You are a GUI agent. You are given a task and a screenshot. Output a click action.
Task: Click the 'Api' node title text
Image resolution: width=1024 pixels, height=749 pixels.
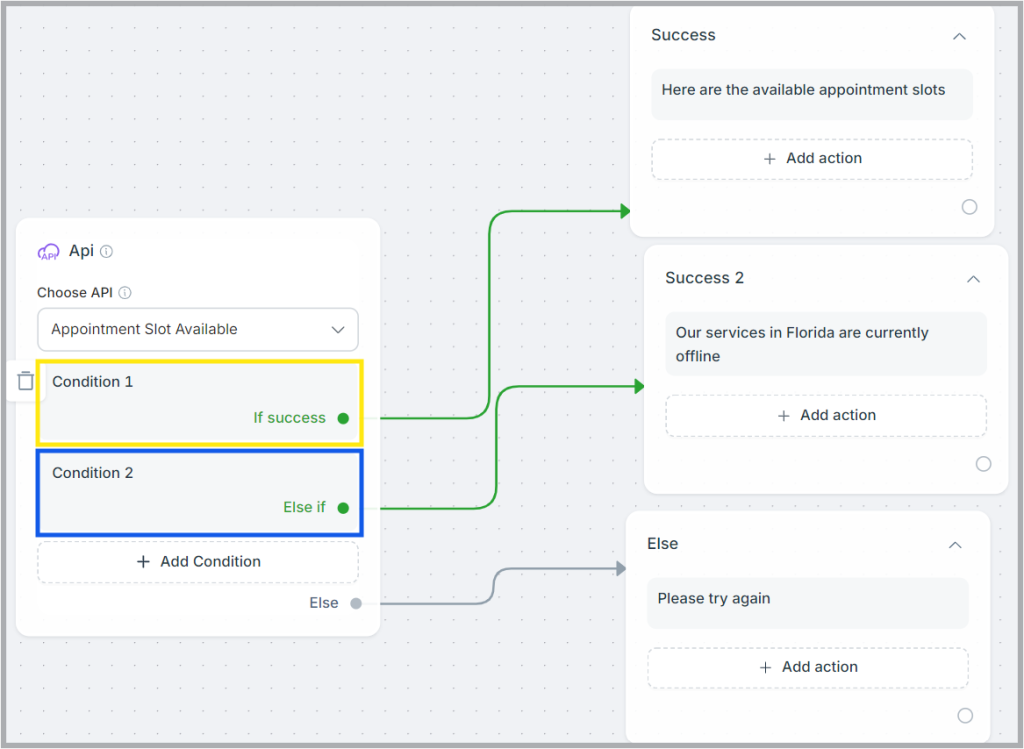click(x=81, y=251)
